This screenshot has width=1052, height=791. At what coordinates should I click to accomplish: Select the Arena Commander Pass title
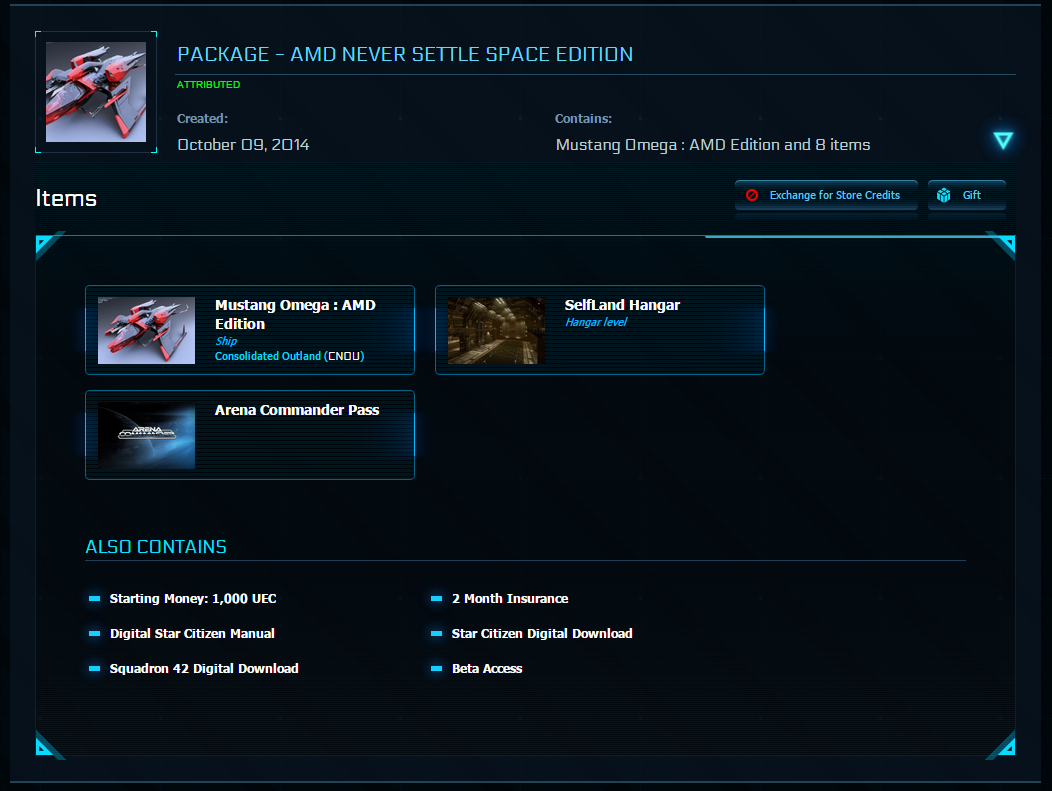click(x=297, y=410)
